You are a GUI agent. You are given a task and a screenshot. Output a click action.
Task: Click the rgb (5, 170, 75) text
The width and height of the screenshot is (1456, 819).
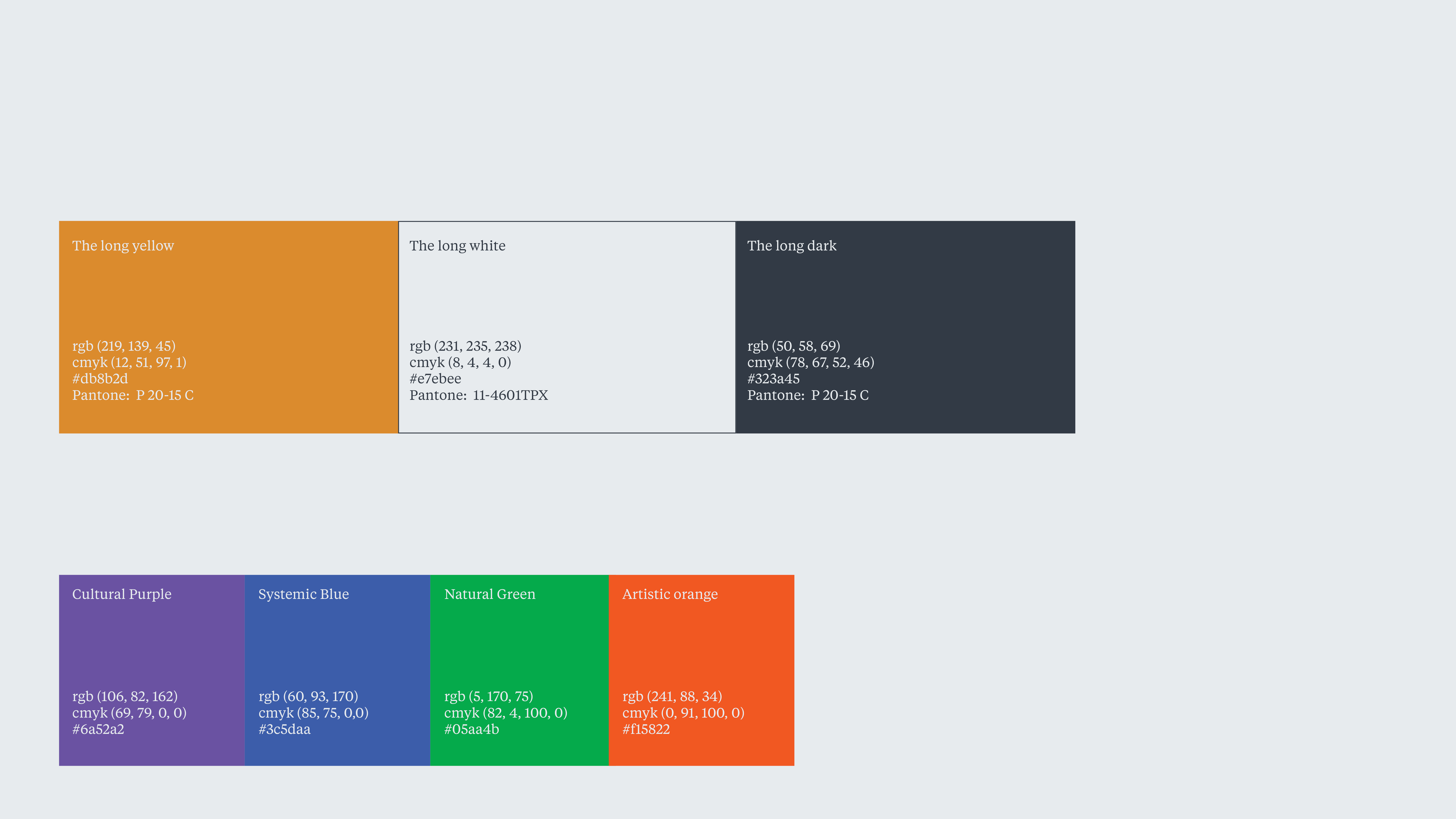(488, 696)
